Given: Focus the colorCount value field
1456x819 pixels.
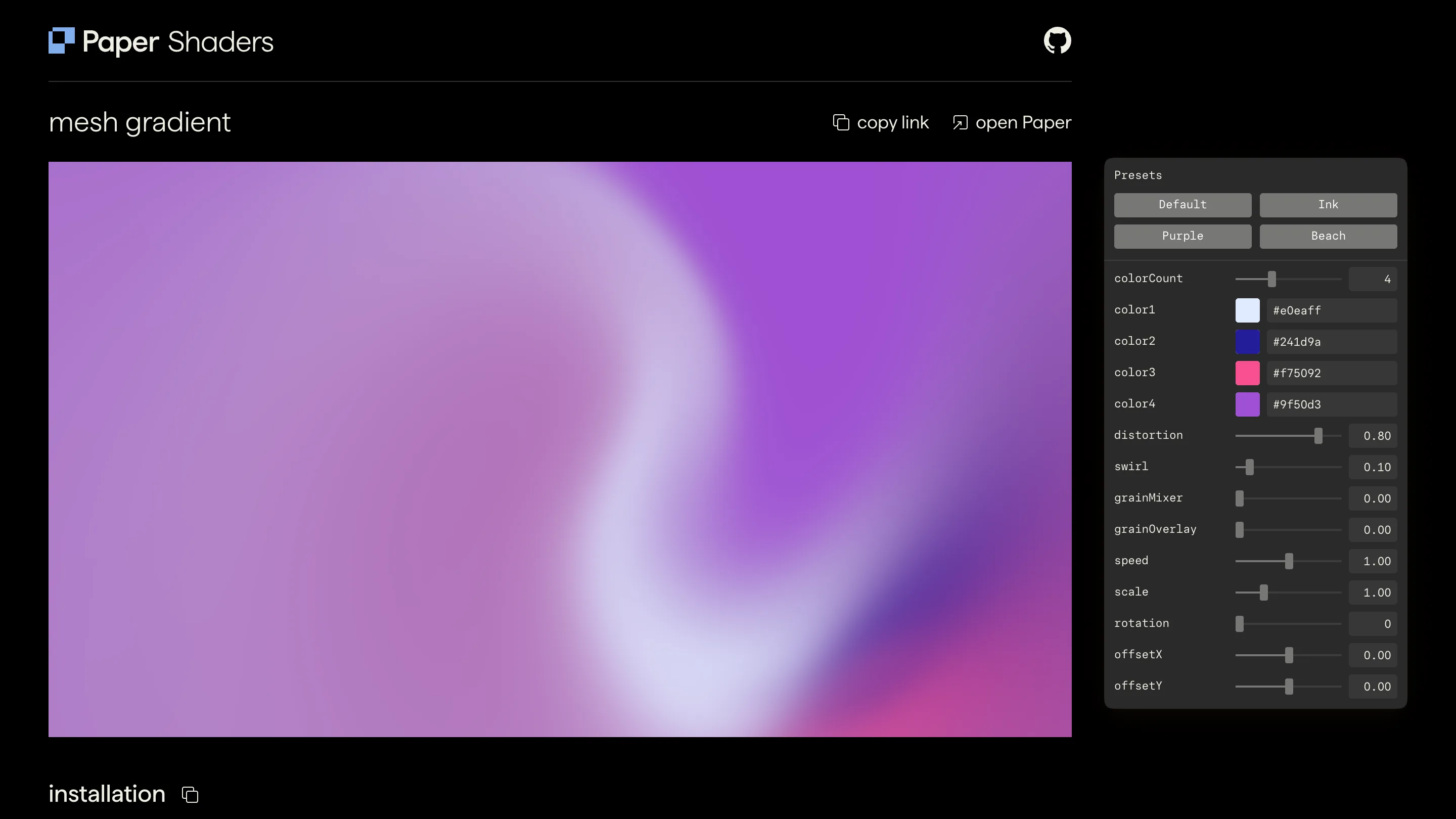Looking at the screenshot, I should coord(1373,279).
